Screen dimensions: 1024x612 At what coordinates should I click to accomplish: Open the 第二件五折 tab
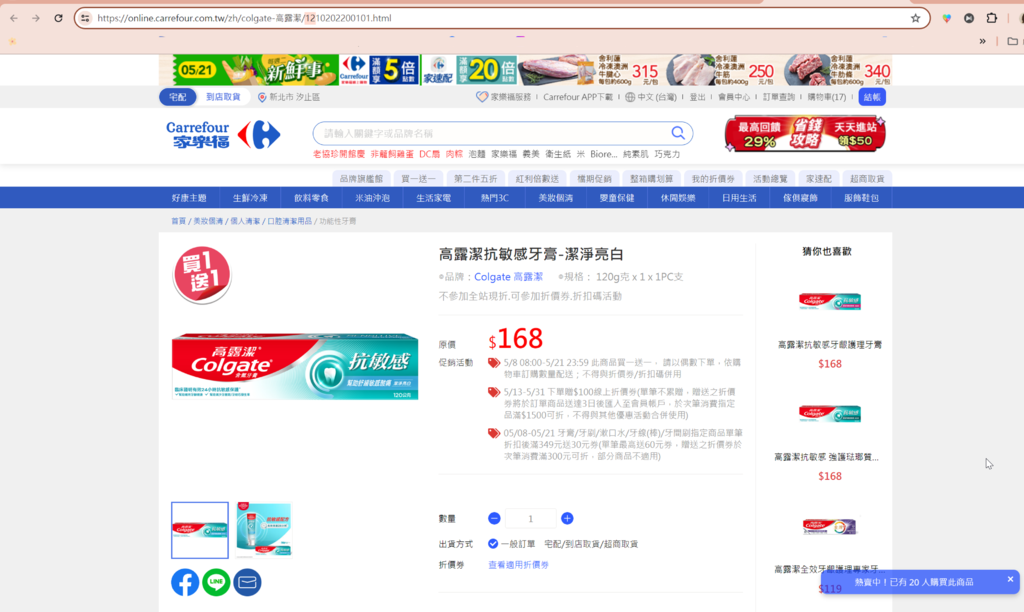click(475, 178)
